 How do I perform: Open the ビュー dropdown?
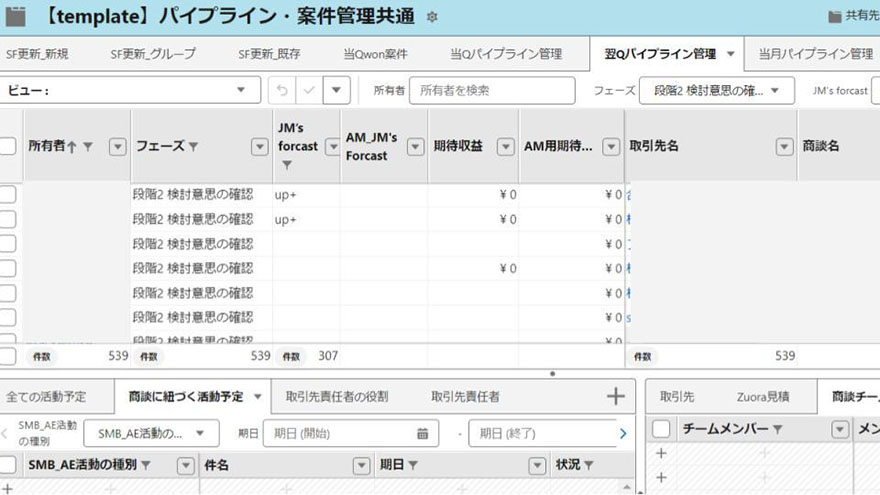130,90
